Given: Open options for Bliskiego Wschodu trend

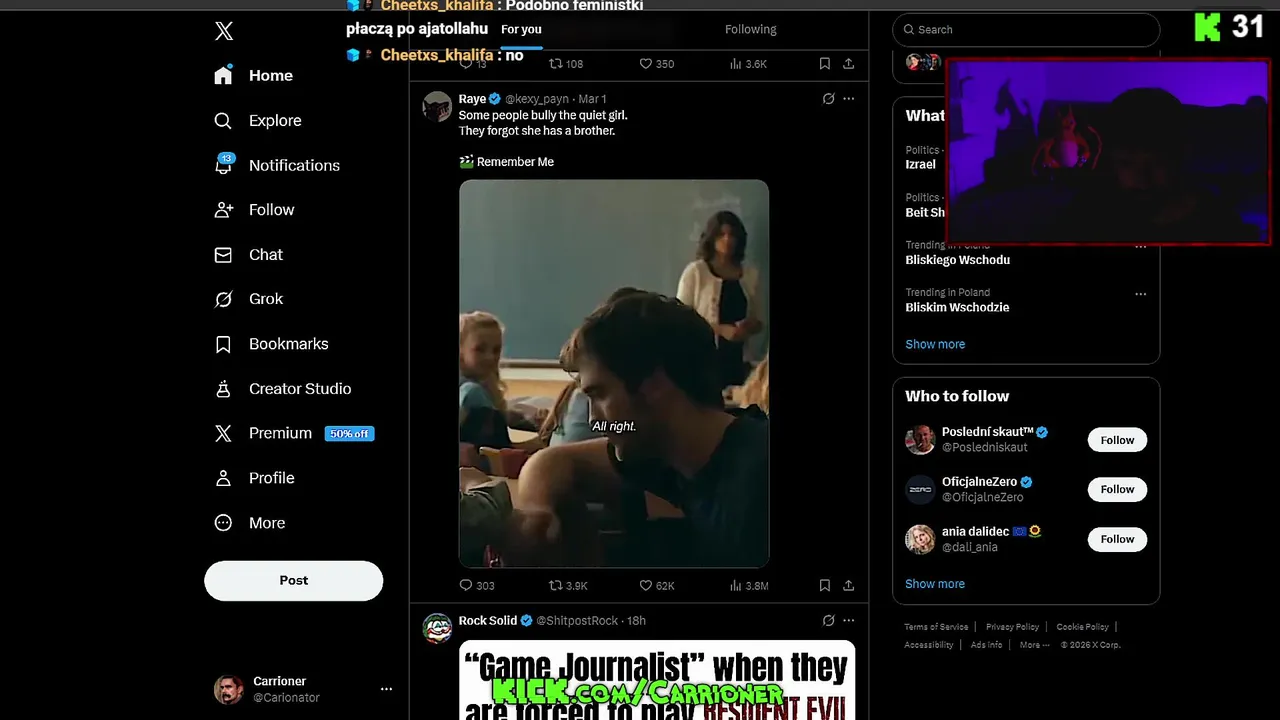Looking at the screenshot, I should [x=1141, y=246].
